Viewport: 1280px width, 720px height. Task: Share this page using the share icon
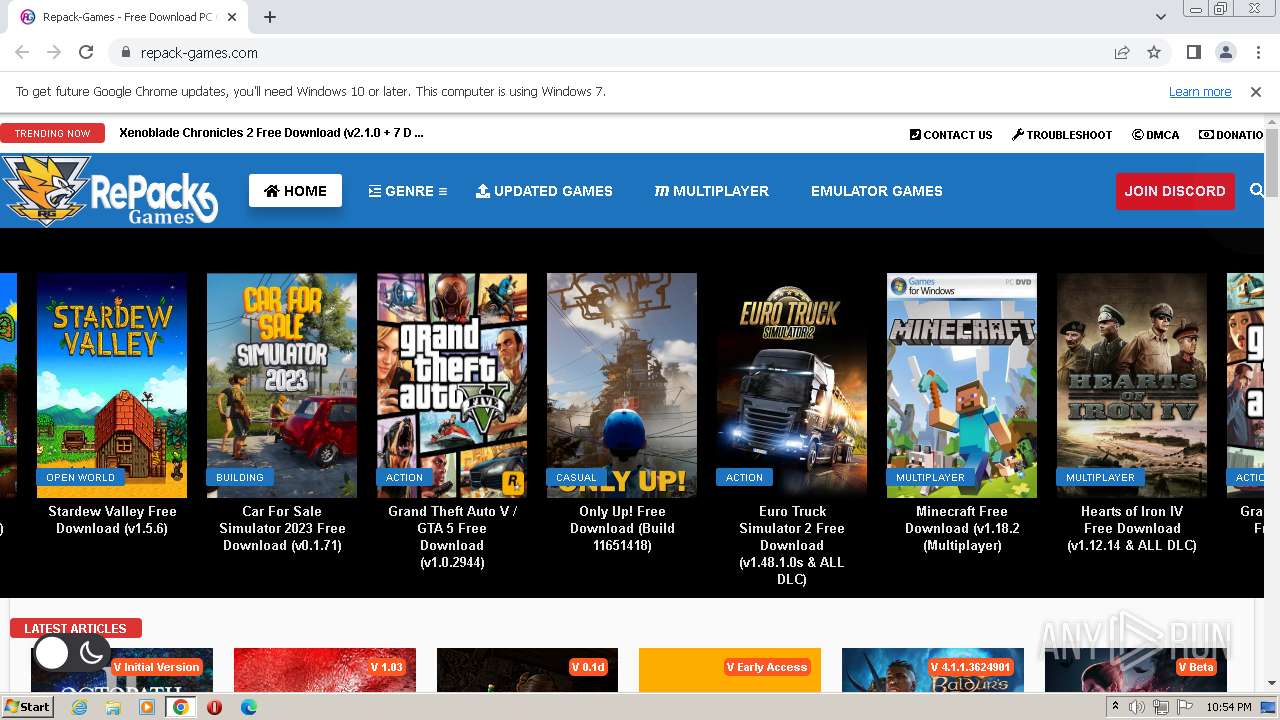coord(1122,53)
